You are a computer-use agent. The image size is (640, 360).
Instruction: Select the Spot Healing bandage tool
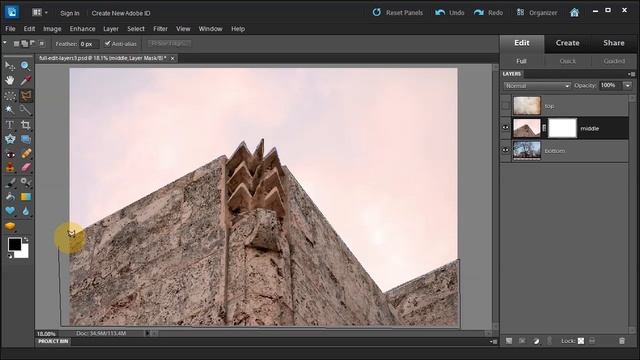pyautogui.click(x=25, y=154)
